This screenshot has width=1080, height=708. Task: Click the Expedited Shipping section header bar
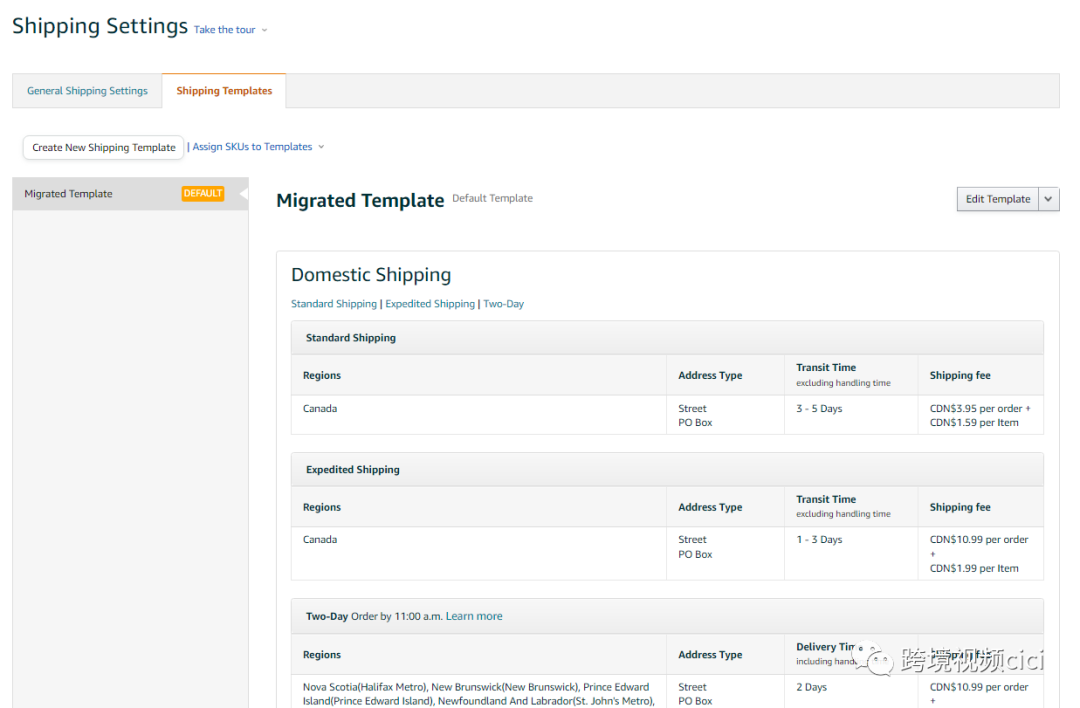tap(667, 470)
